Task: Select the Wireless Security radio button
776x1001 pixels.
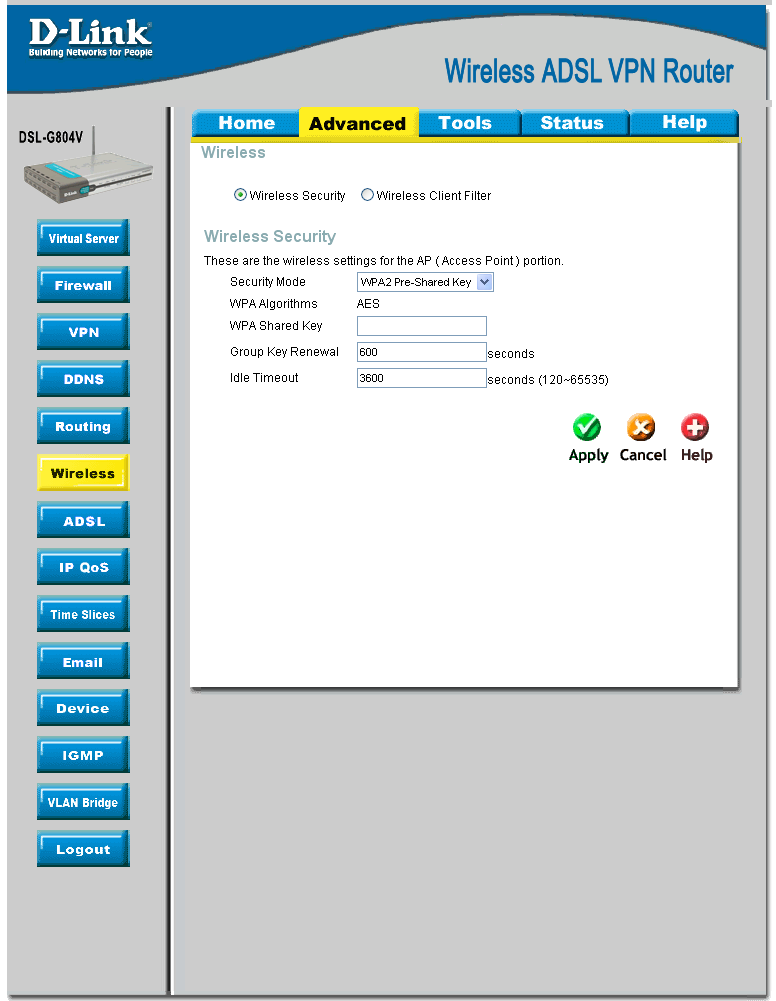Action: coord(241,195)
